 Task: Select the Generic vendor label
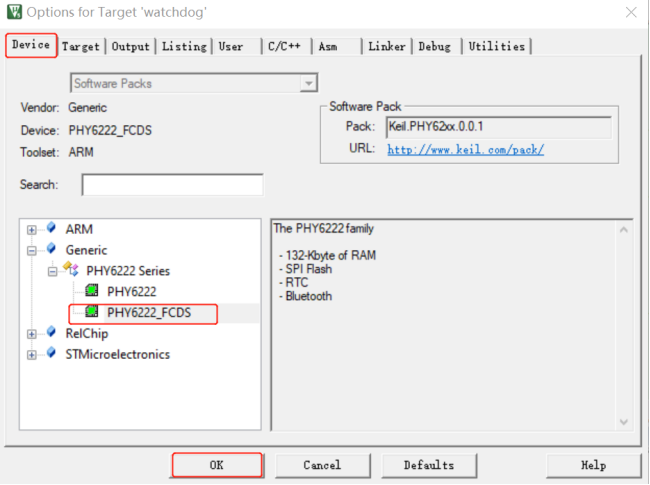(x=86, y=250)
